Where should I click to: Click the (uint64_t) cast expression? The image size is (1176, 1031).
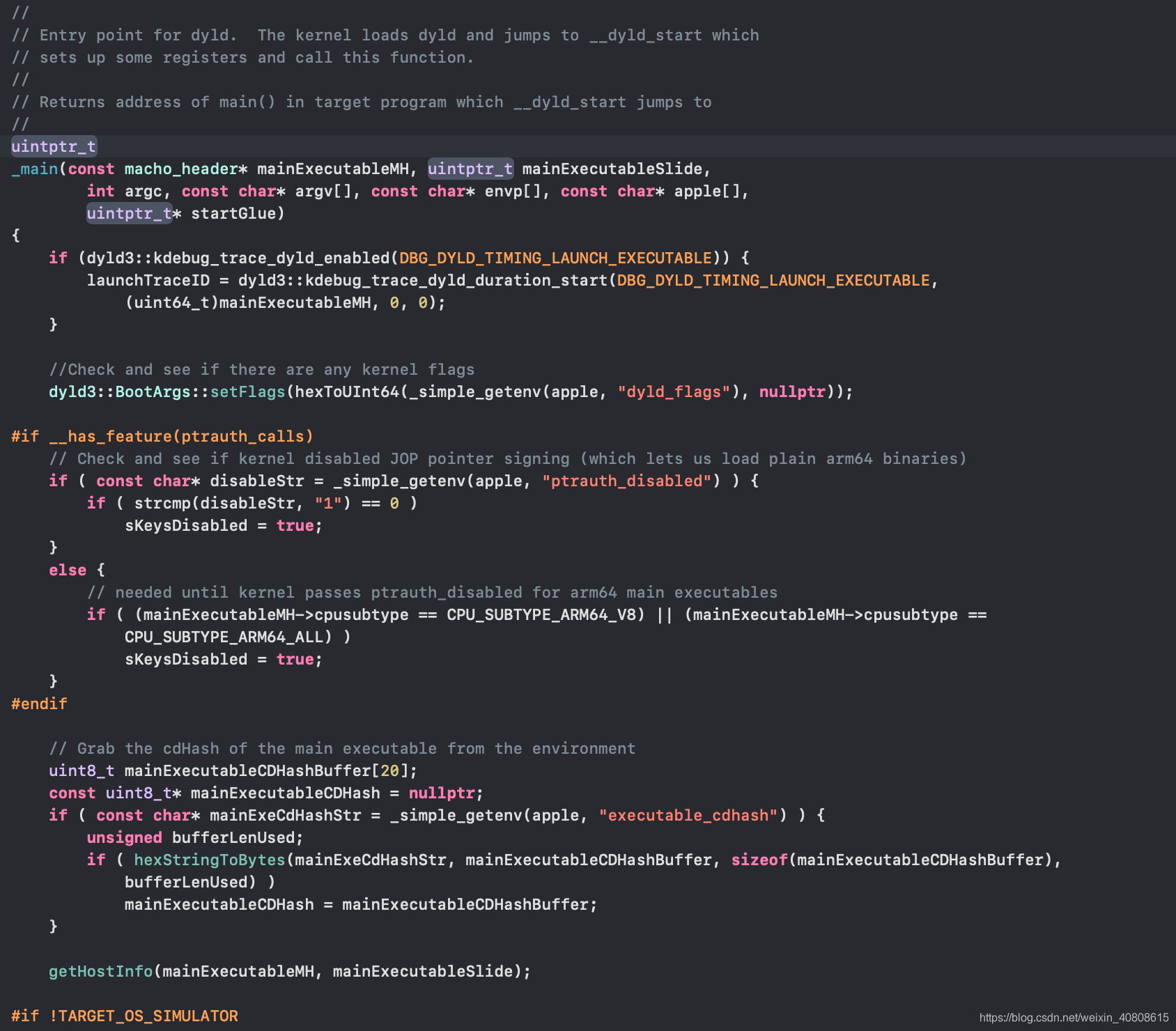coord(172,302)
